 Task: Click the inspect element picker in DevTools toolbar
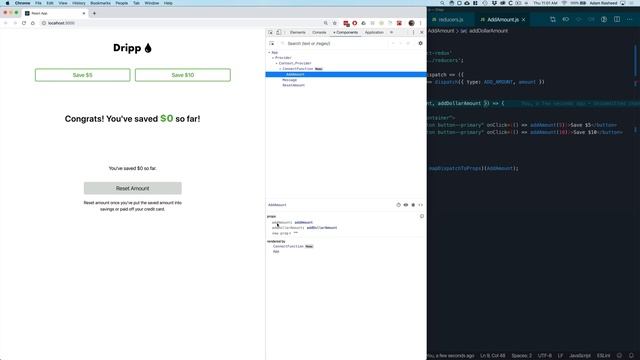270,32
